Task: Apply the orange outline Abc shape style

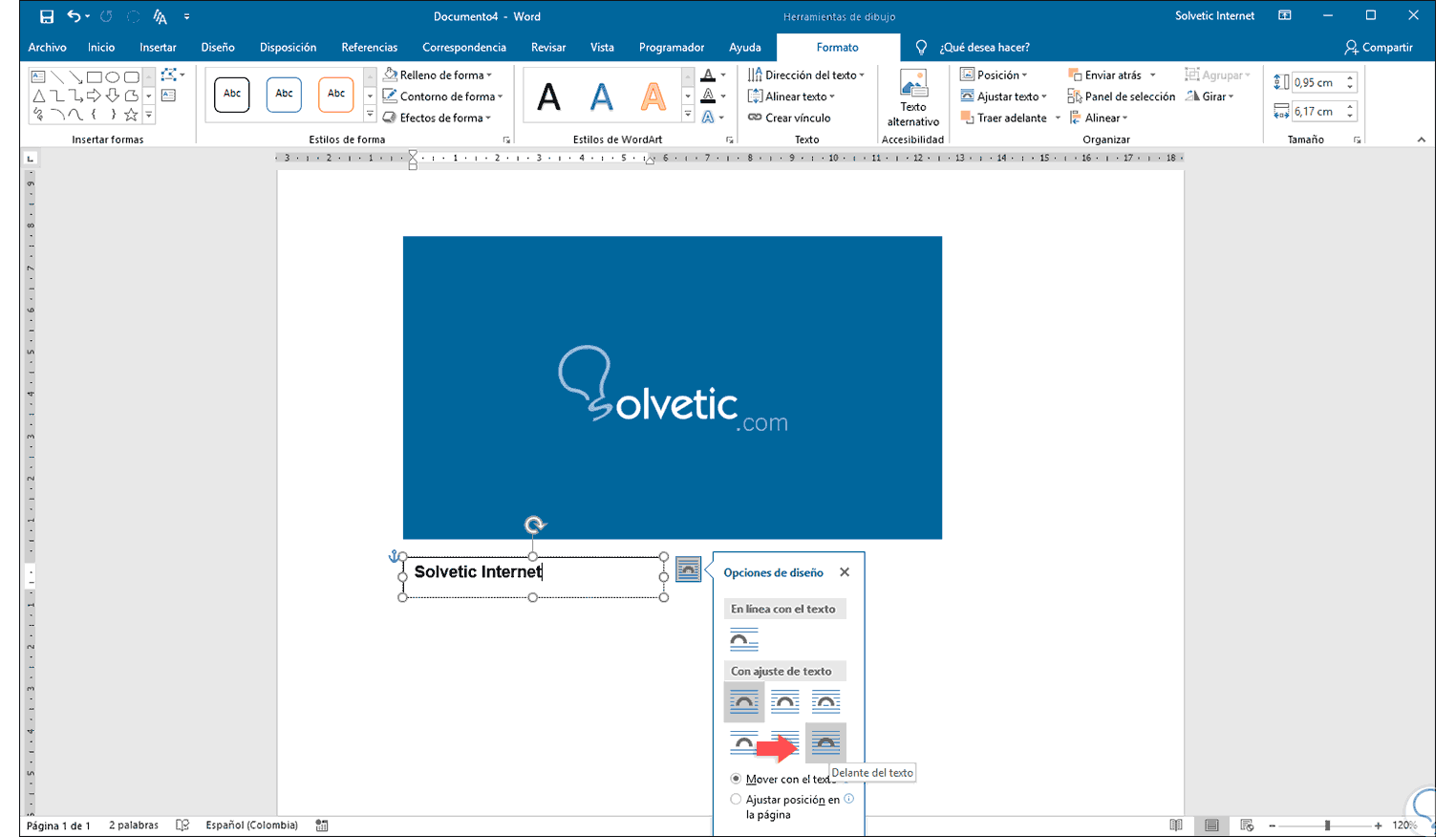Action: click(336, 95)
